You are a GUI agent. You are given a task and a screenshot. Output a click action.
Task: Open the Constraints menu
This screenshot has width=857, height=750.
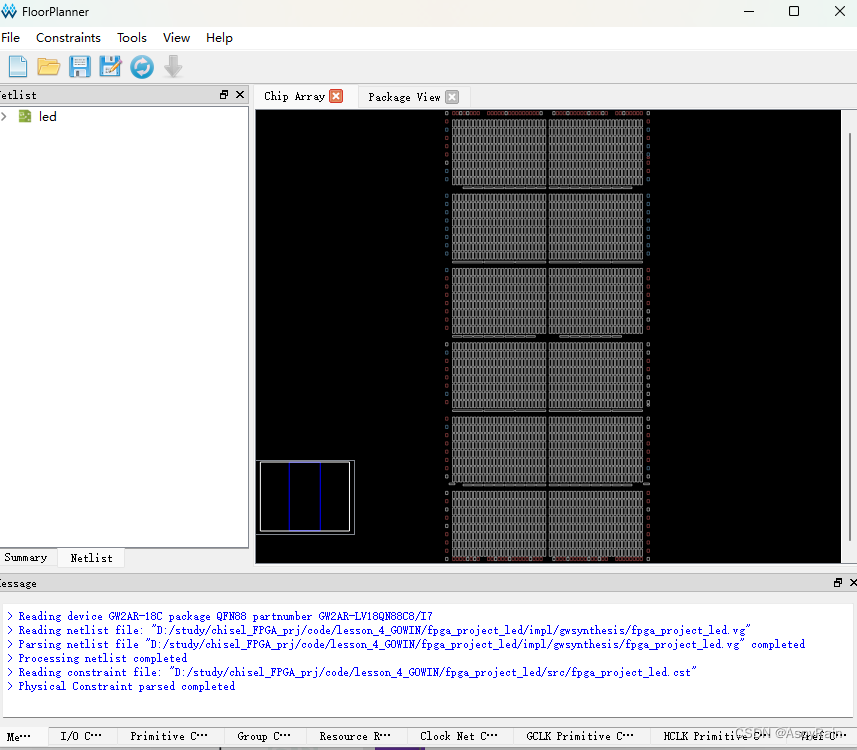[68, 38]
